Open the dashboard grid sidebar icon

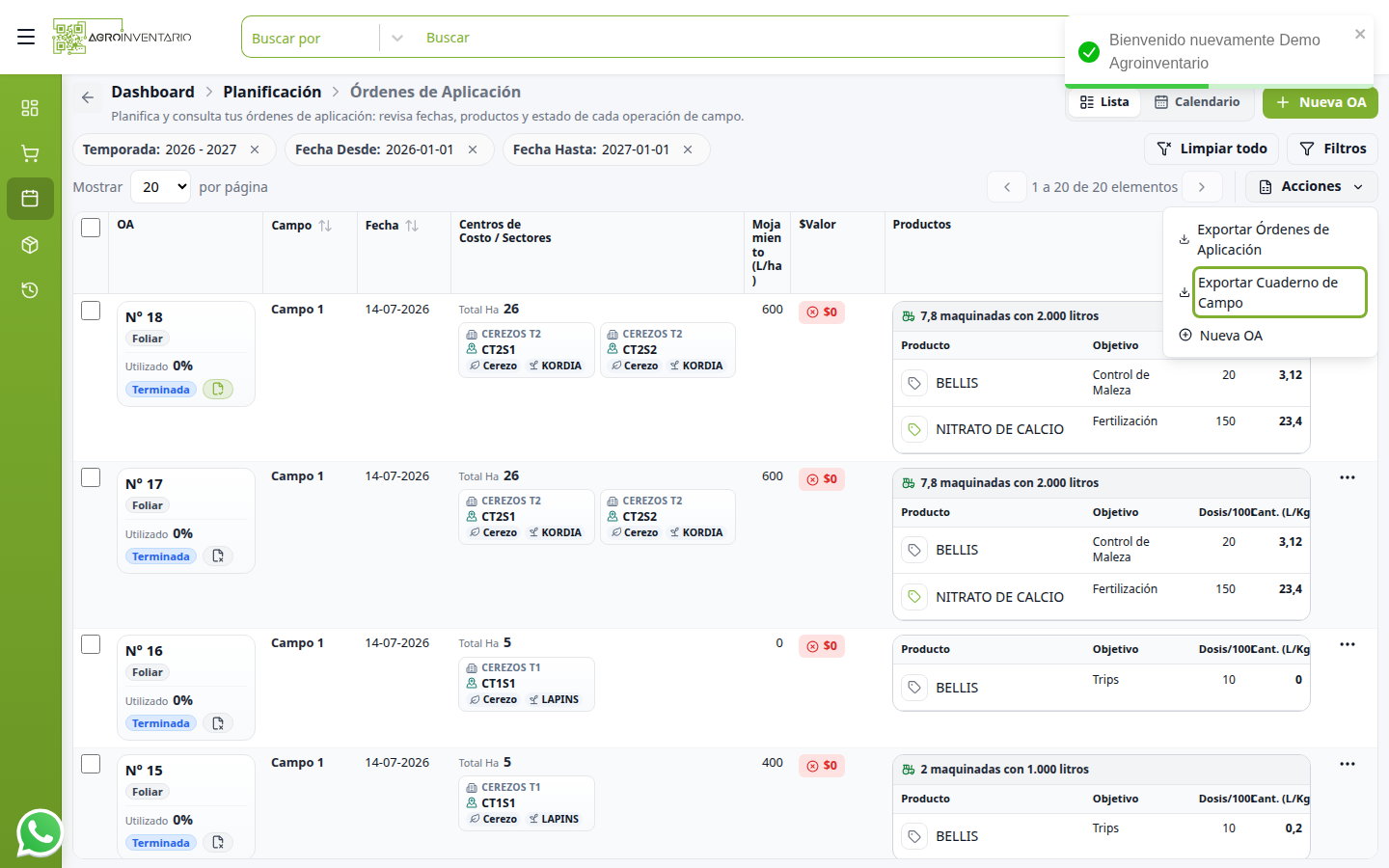pyautogui.click(x=30, y=108)
